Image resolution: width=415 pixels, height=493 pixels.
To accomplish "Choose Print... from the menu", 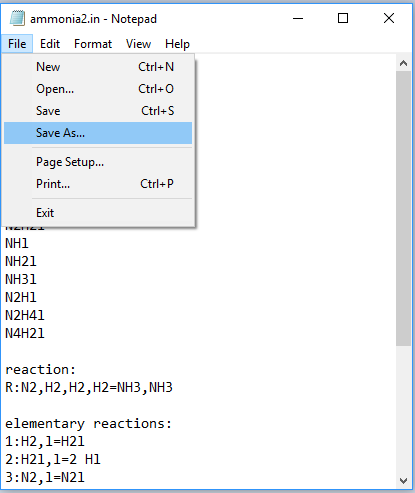I will tap(98, 184).
